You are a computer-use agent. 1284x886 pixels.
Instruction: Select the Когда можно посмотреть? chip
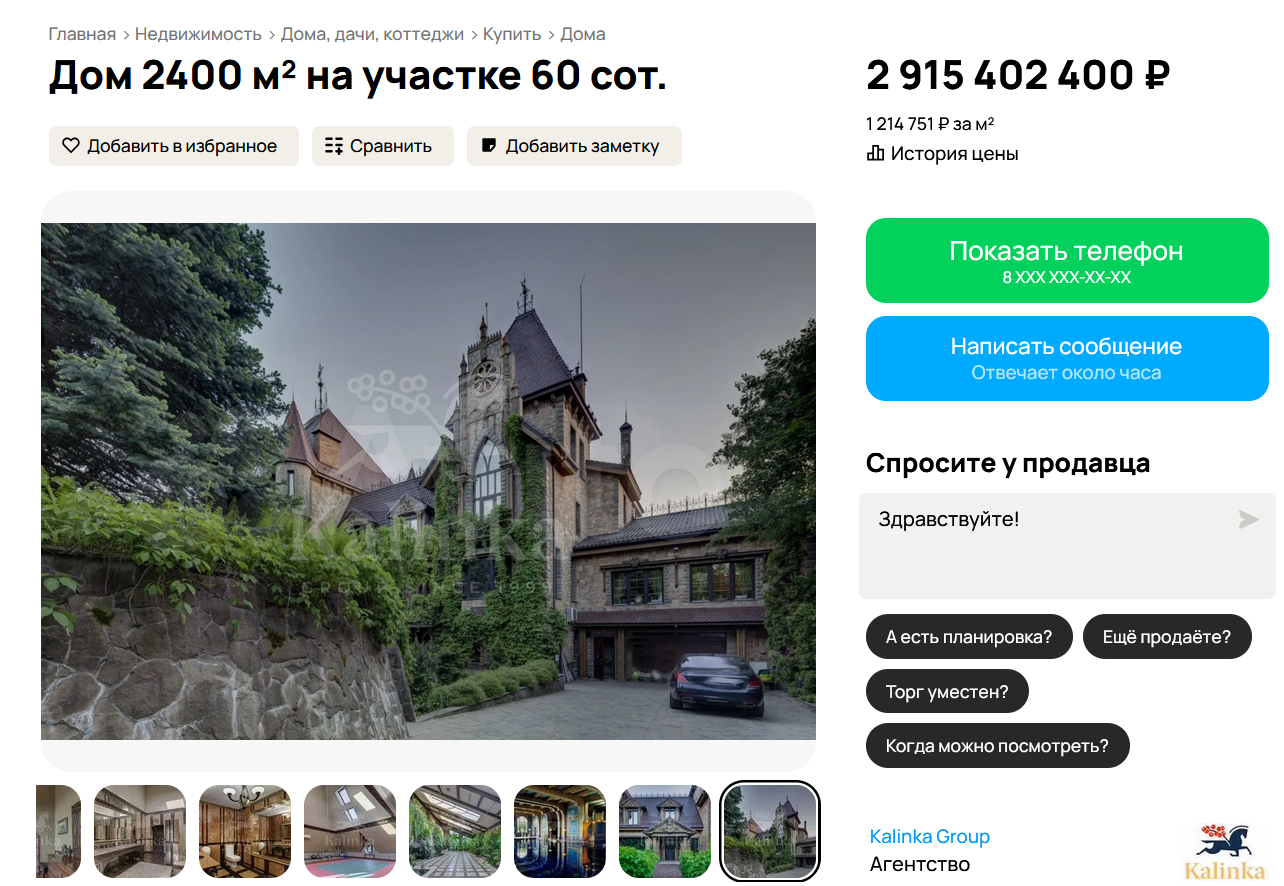(x=997, y=746)
